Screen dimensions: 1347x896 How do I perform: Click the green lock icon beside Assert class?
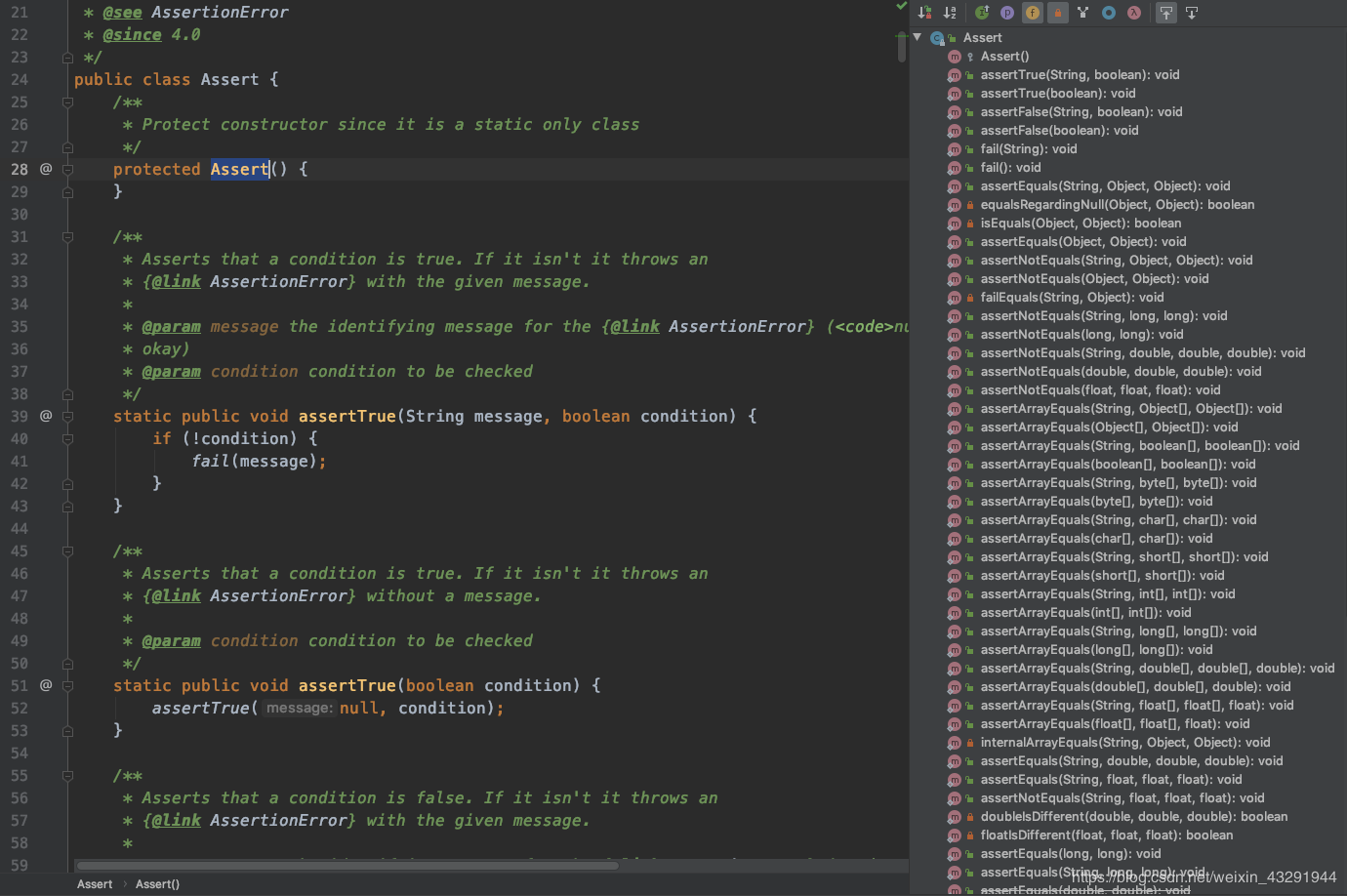[952, 38]
